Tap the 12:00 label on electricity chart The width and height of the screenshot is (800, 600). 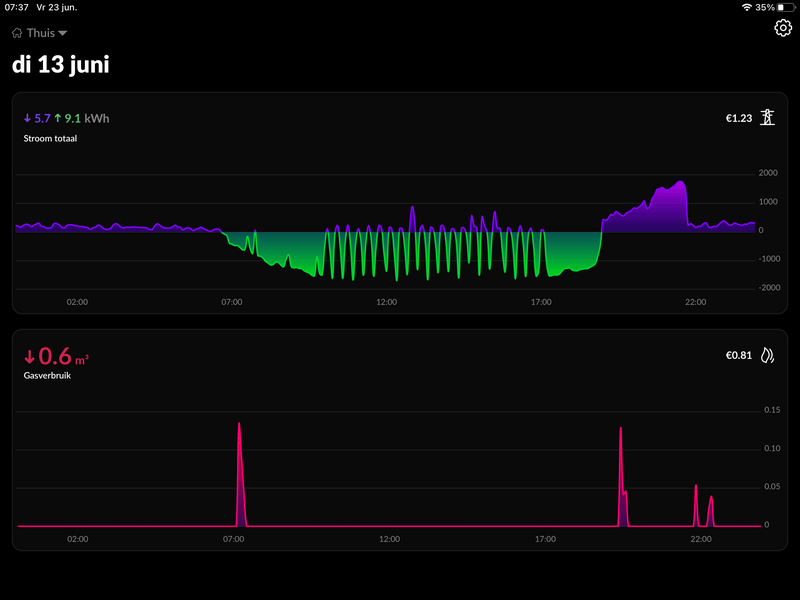click(386, 302)
